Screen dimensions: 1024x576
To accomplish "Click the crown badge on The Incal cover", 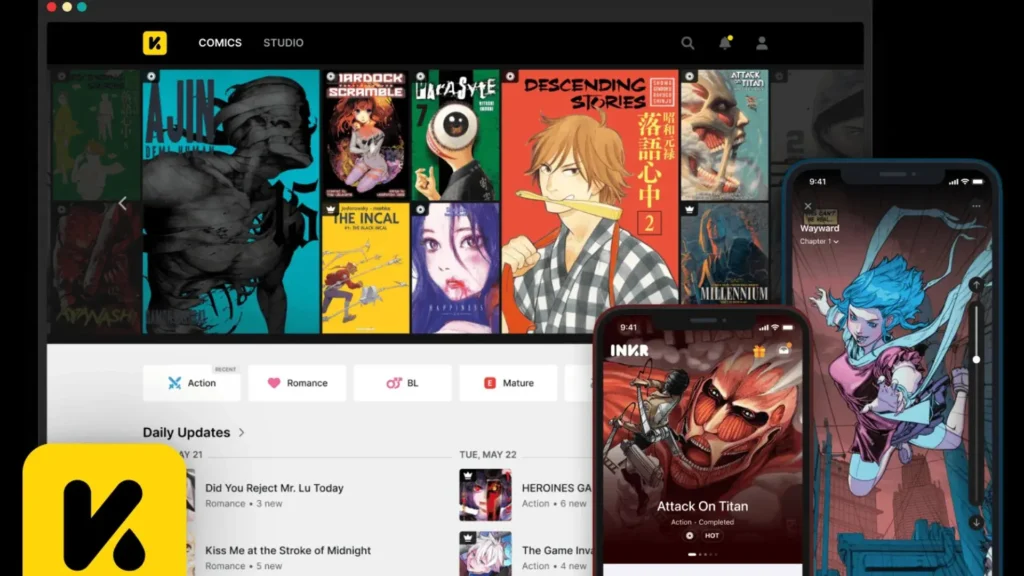I will [x=331, y=209].
